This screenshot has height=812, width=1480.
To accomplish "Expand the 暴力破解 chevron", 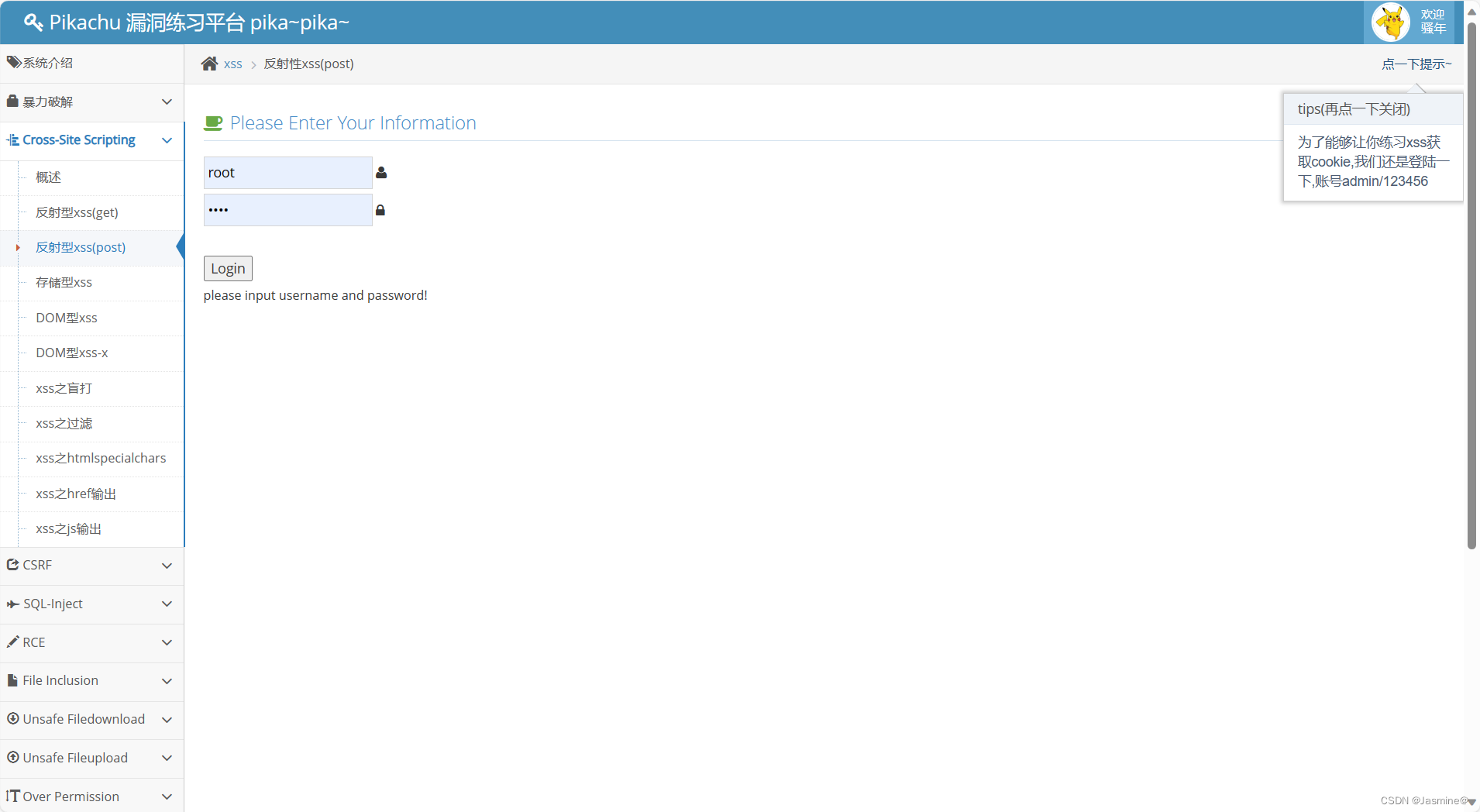I will coord(167,101).
